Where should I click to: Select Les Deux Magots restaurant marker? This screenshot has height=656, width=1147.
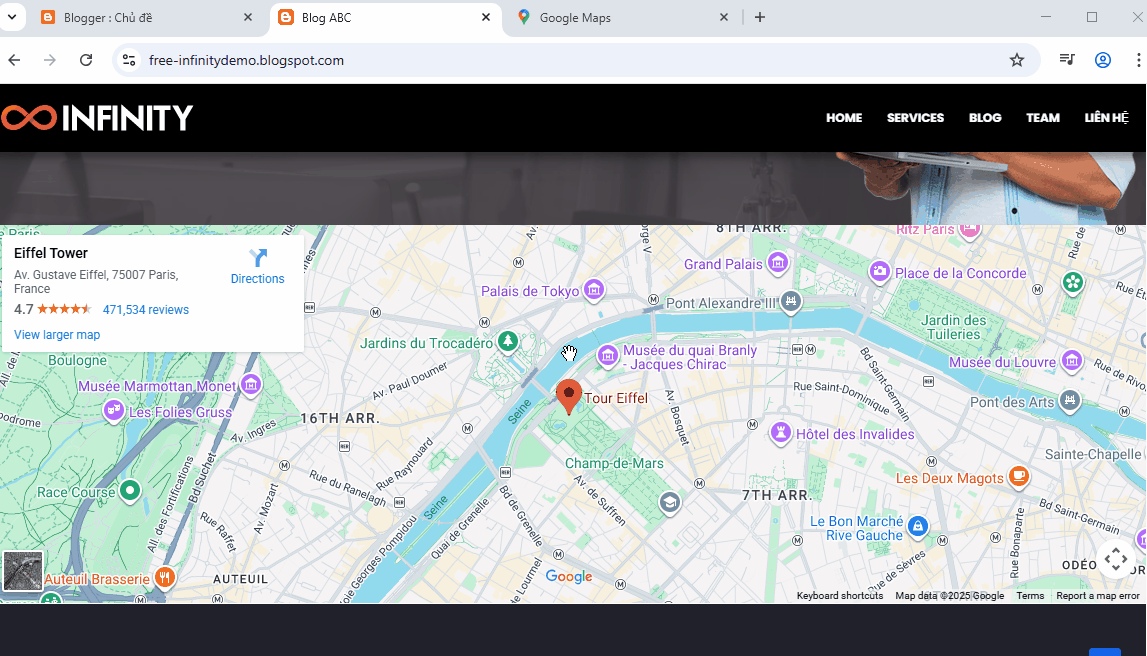click(1018, 476)
